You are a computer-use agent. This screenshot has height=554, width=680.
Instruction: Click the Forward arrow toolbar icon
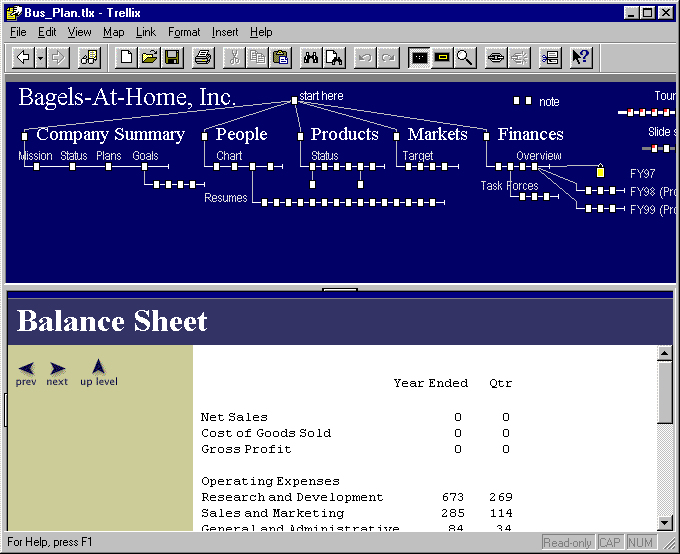(59, 58)
